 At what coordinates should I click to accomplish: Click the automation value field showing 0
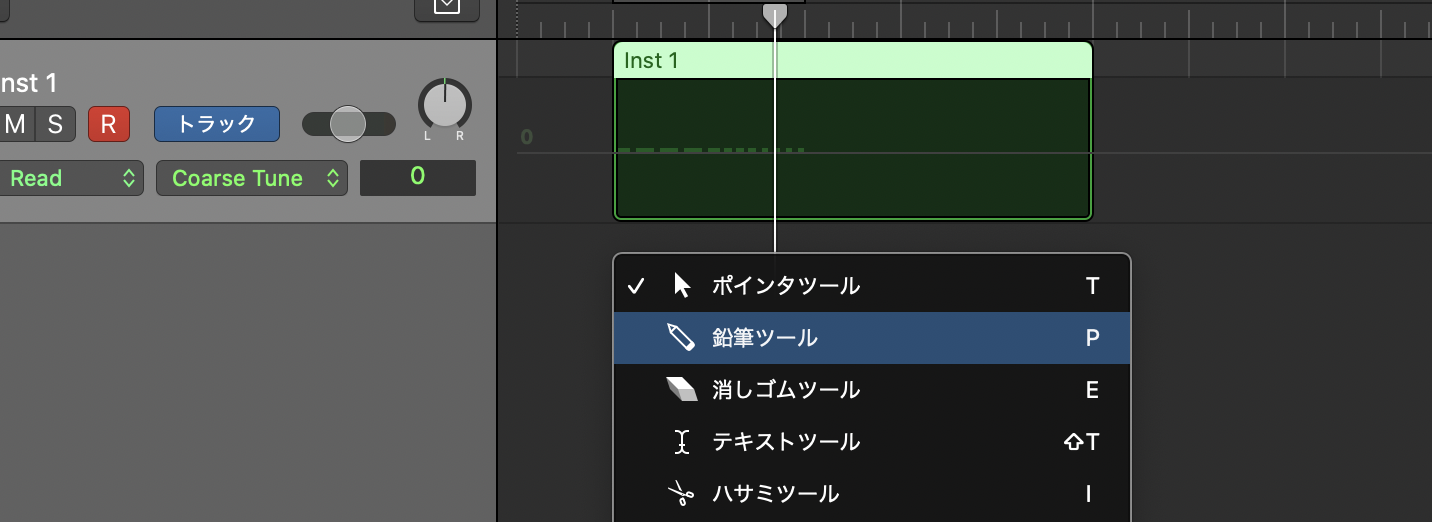coord(417,177)
